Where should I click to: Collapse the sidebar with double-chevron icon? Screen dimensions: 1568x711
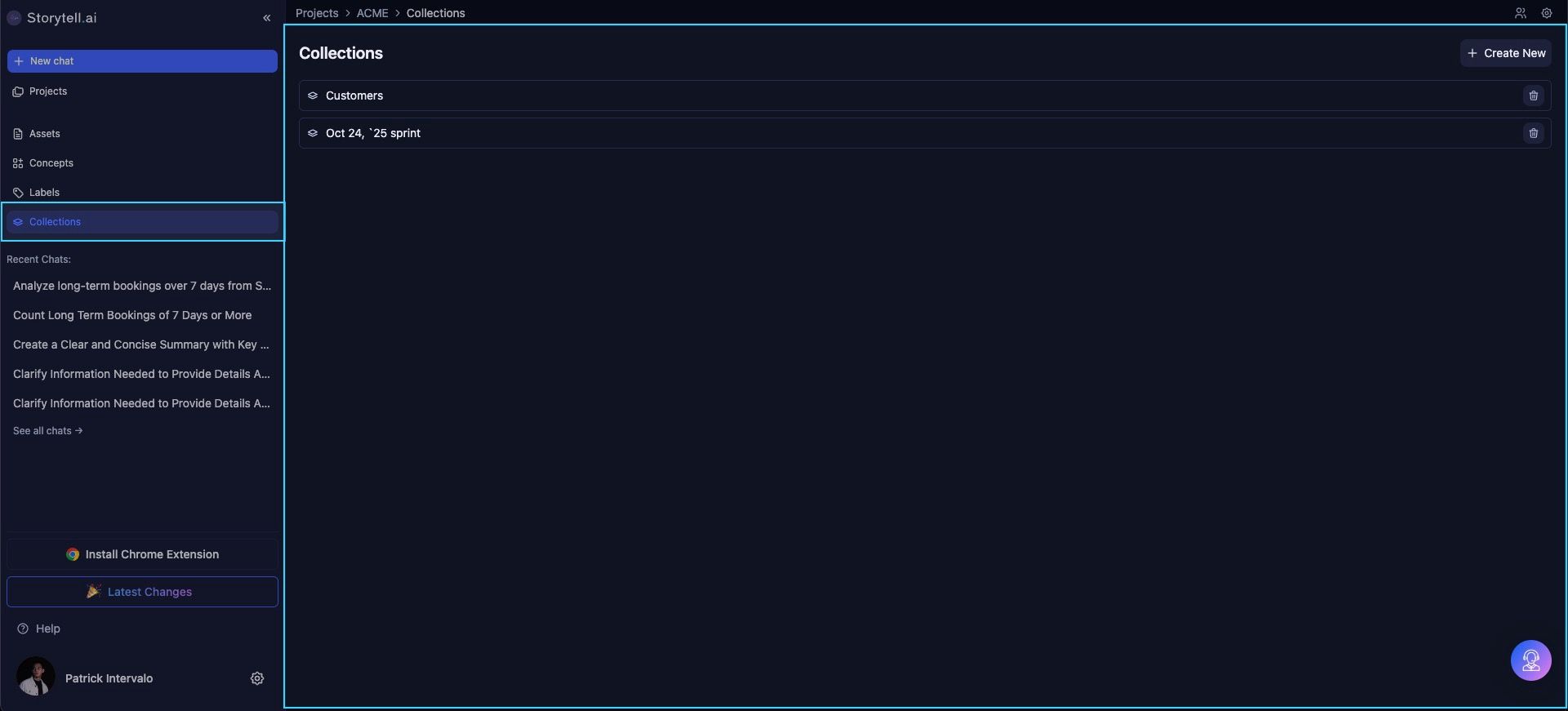[x=266, y=18]
